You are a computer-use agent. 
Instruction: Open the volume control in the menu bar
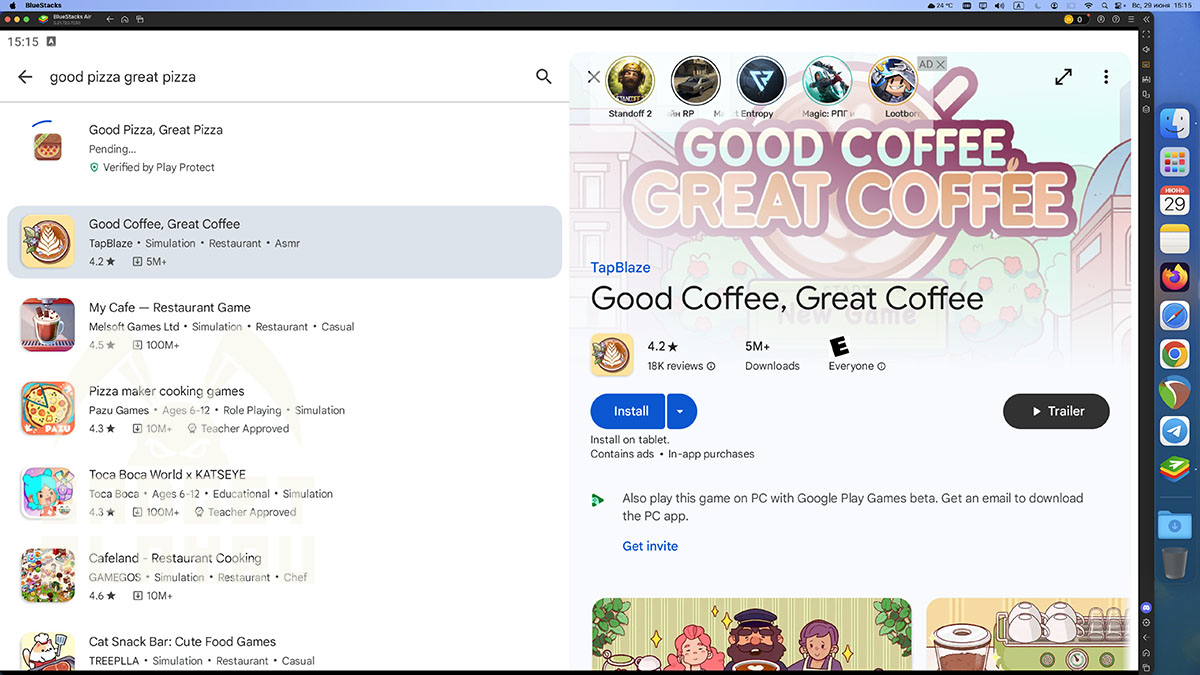pos(999,5)
